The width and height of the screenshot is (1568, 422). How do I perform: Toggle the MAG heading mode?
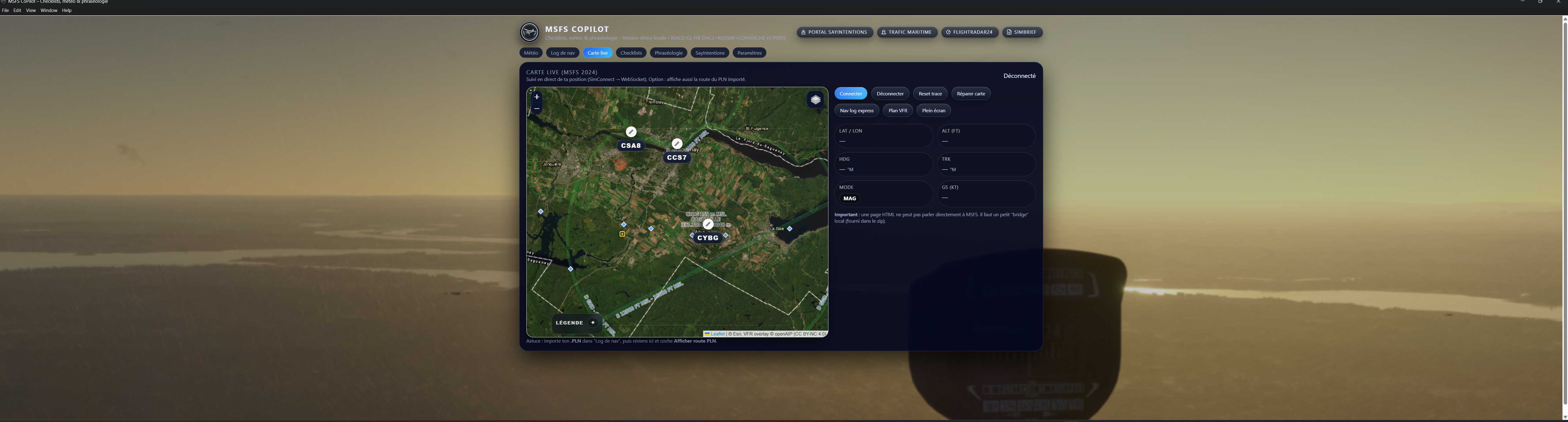click(x=850, y=198)
